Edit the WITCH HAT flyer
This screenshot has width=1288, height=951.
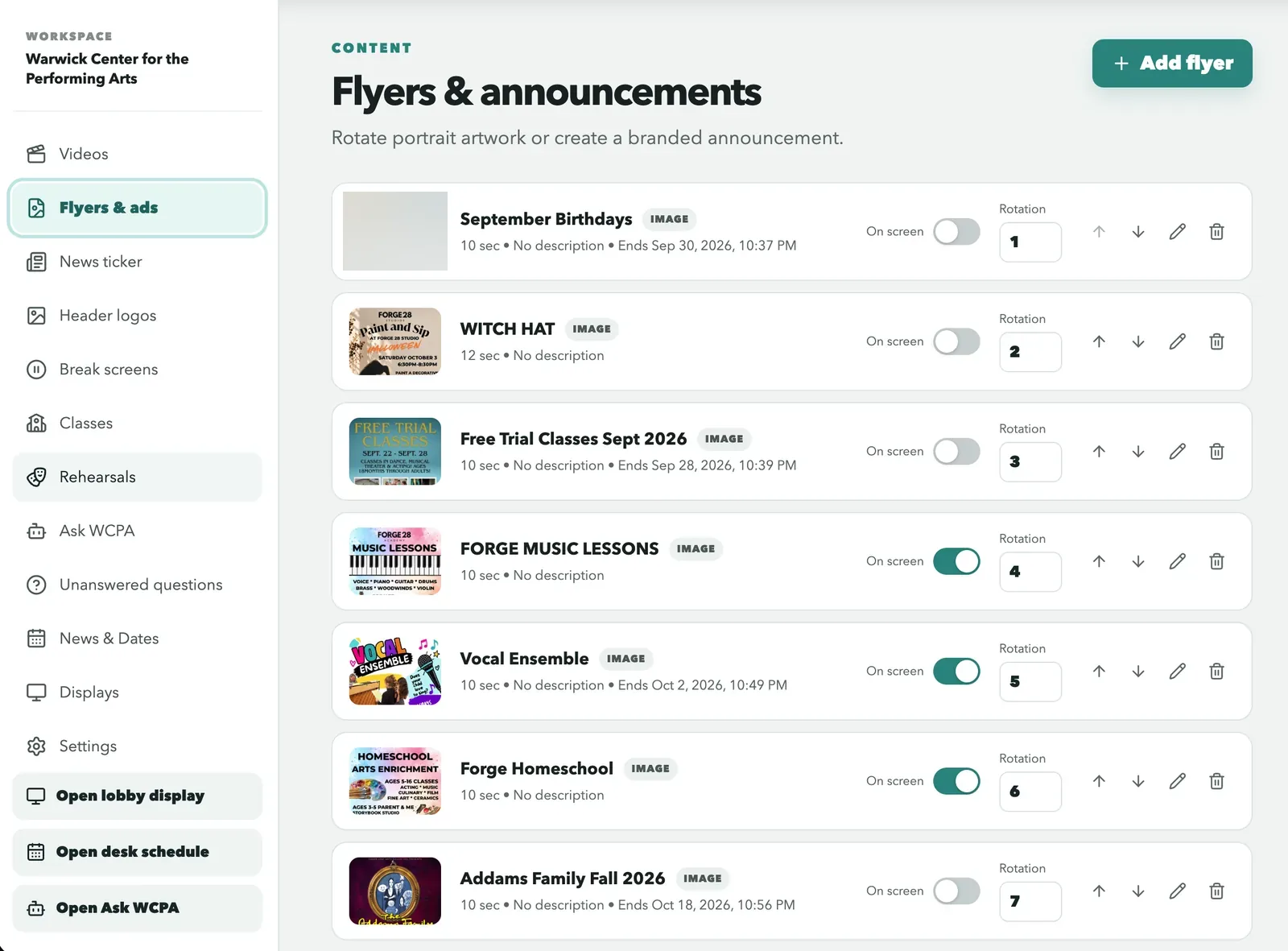point(1177,341)
